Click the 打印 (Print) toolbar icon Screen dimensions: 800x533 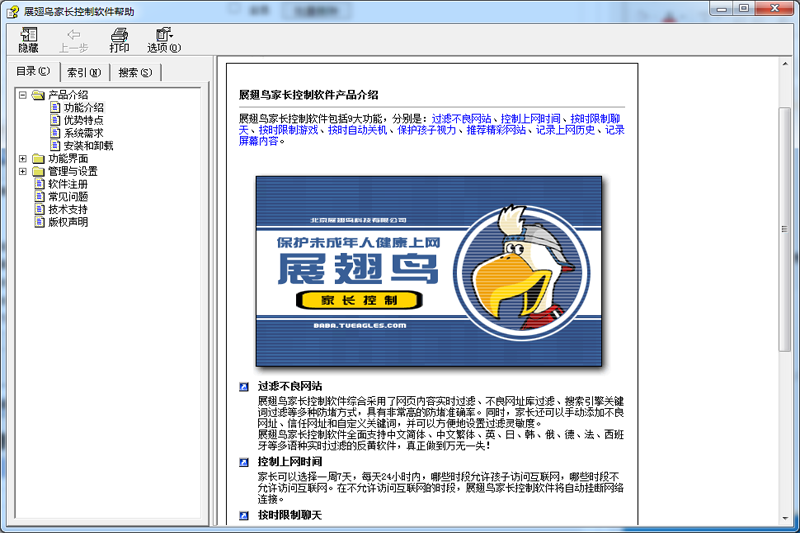[119, 40]
